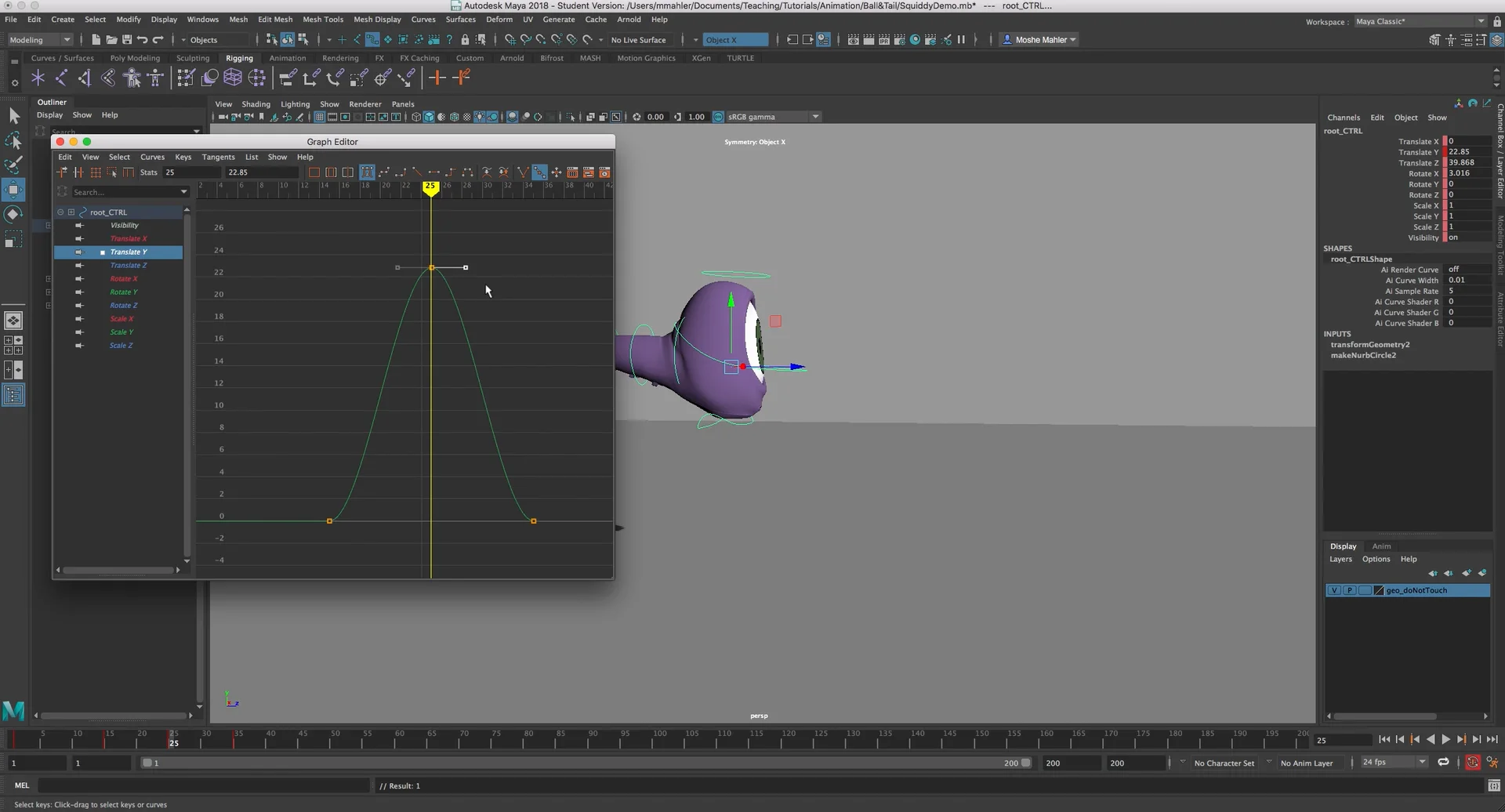
Task: Collapse root_CTRL in Graph Editor outliner
Action: coord(60,212)
